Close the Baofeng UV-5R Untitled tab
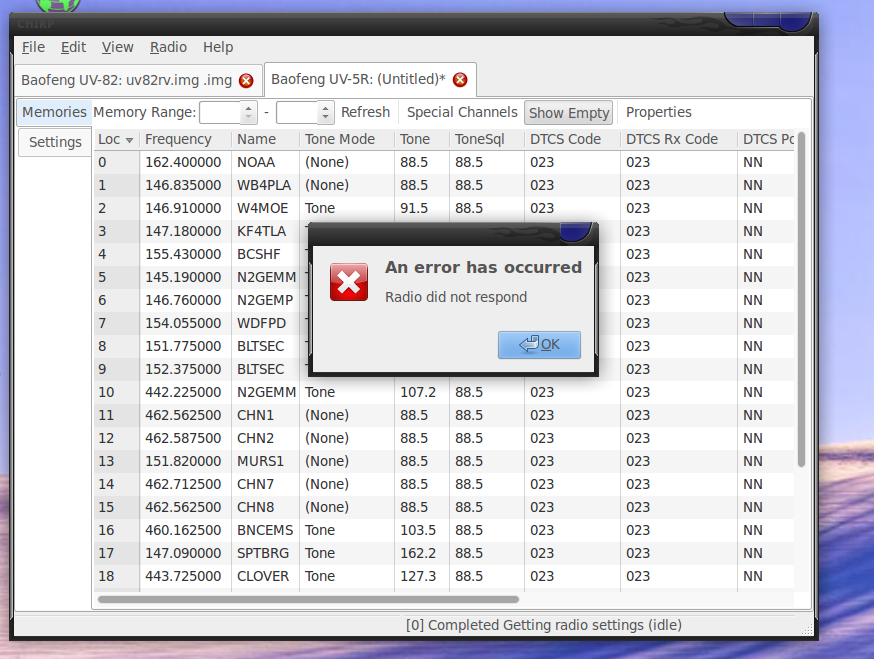 pyautogui.click(x=460, y=80)
